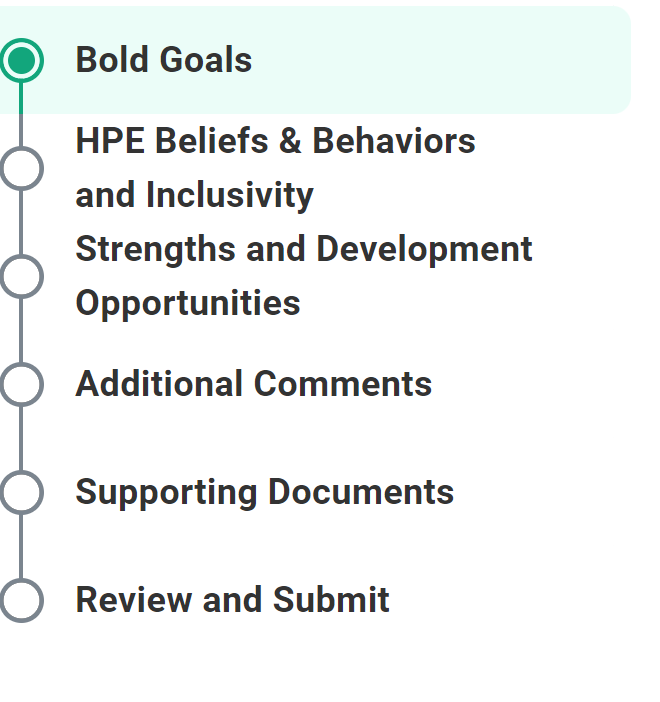Click the "and Inclusivity" text line
660x702 pixels.
pos(194,195)
